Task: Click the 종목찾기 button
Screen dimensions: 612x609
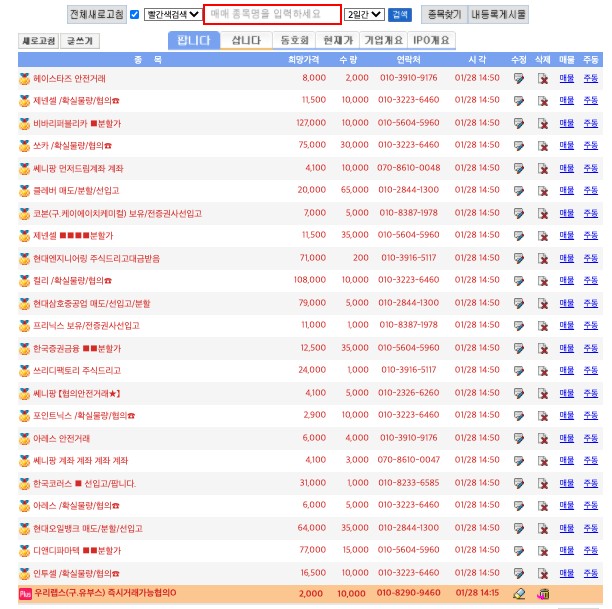Action: [x=445, y=15]
